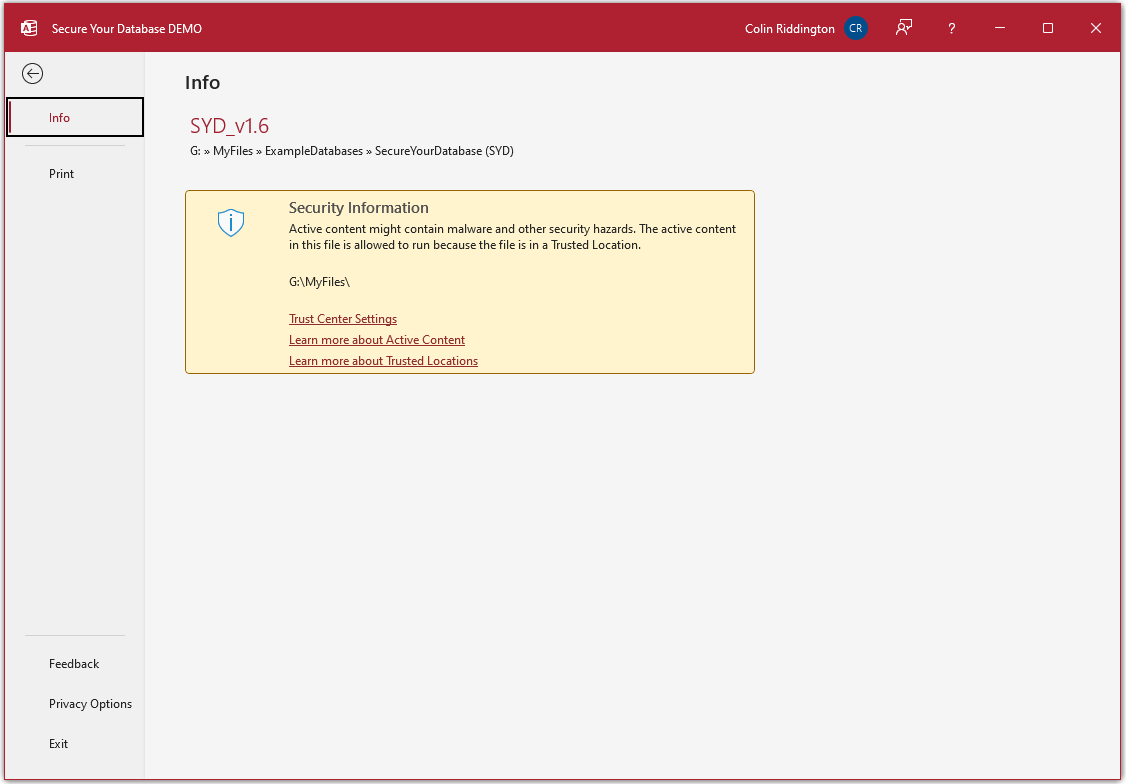Follow Learn more about Trusted Locations link
The height and width of the screenshot is (784, 1126).
(x=383, y=360)
